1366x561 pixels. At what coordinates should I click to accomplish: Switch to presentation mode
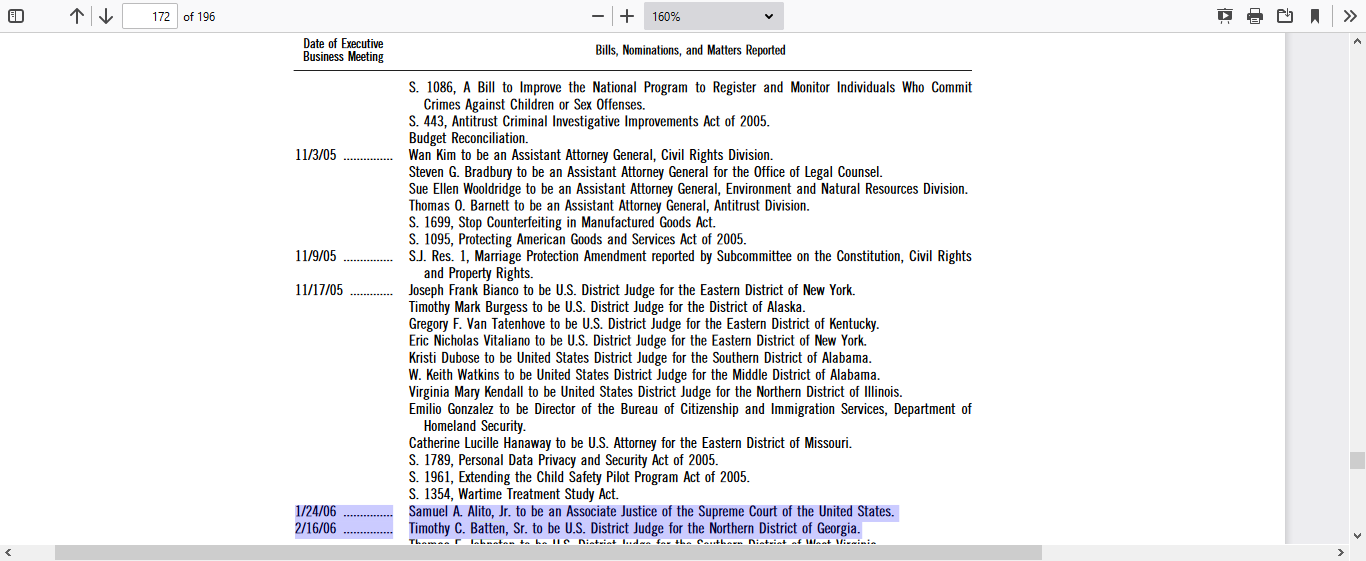click(x=1225, y=16)
